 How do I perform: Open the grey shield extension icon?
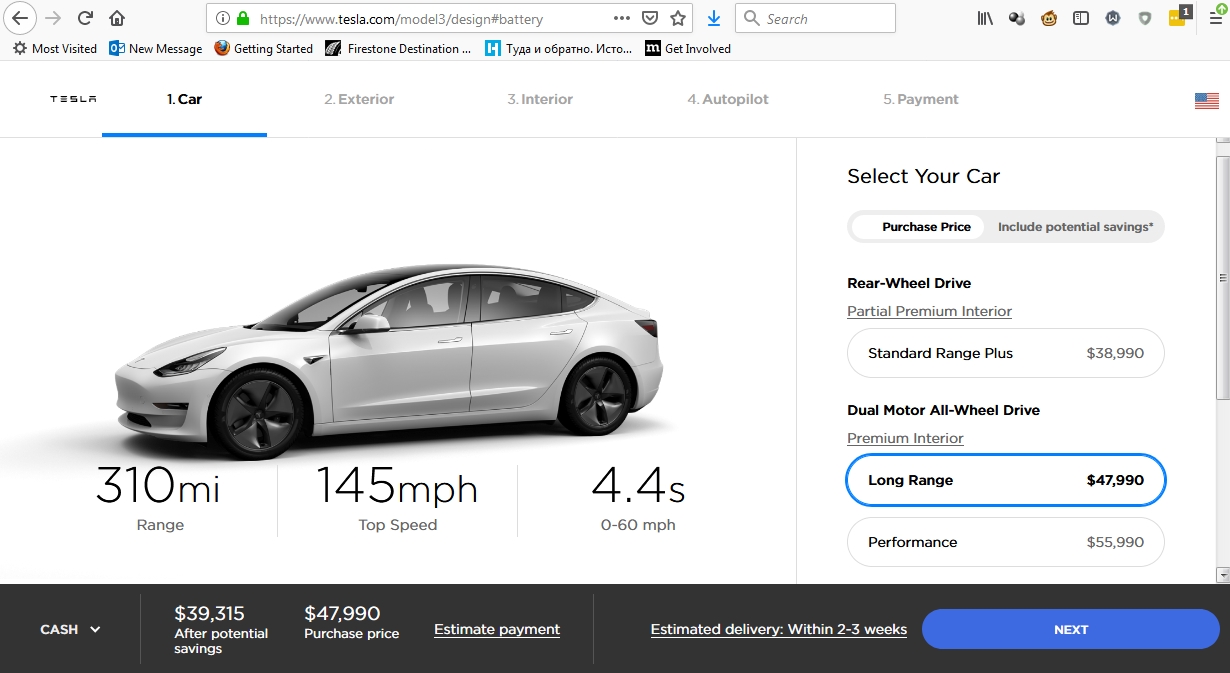pos(1145,18)
